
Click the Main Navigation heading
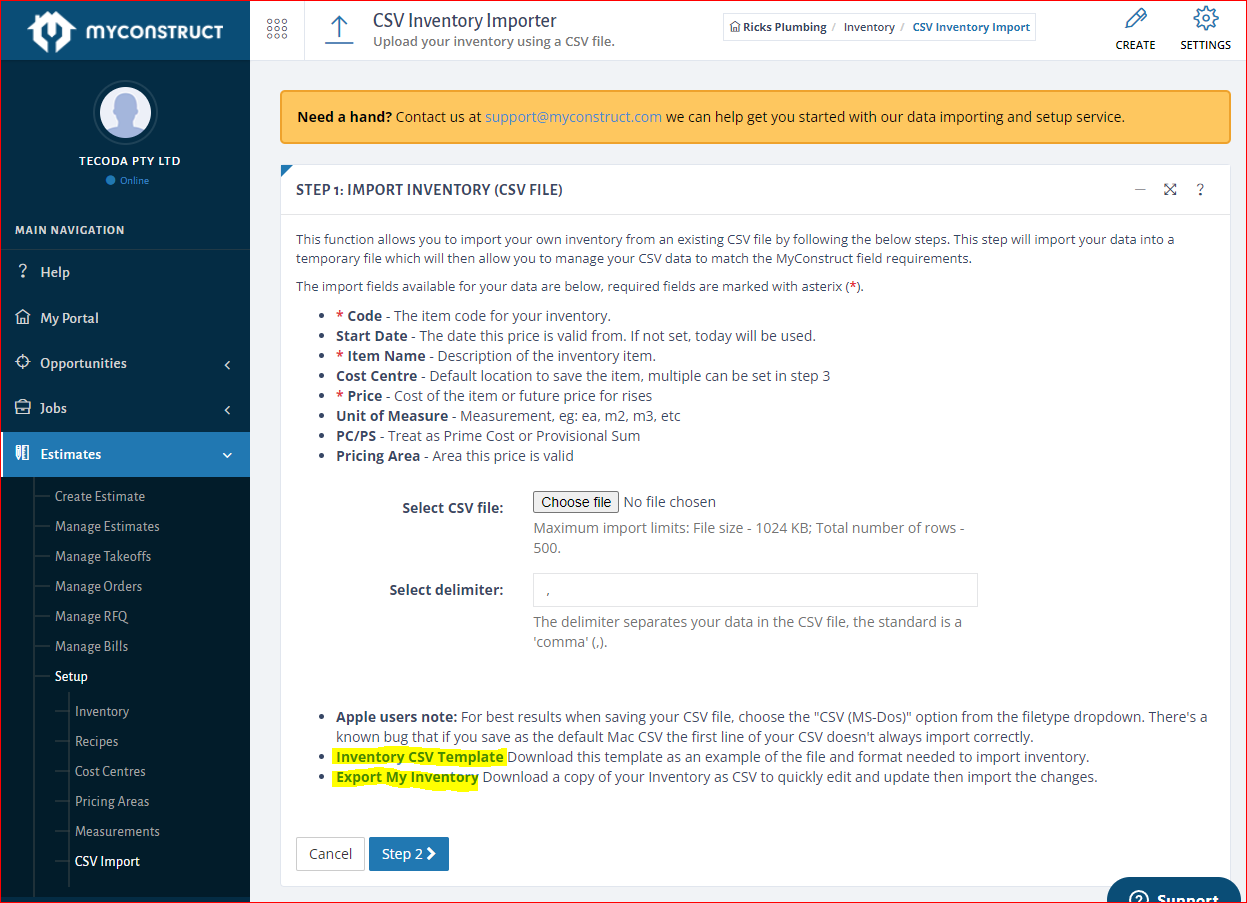click(70, 230)
